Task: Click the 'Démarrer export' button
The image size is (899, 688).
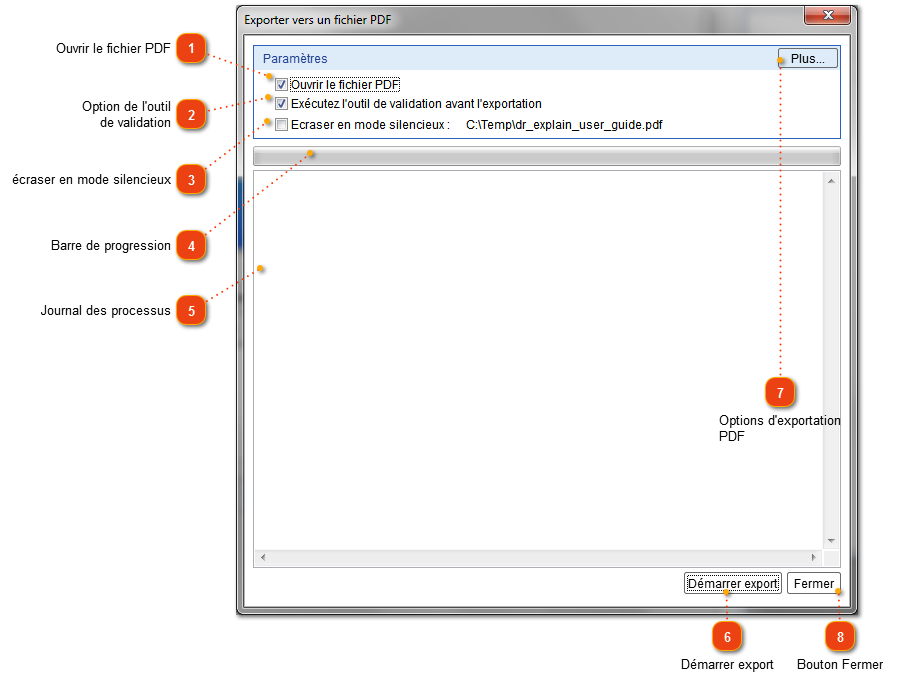Action: click(732, 583)
